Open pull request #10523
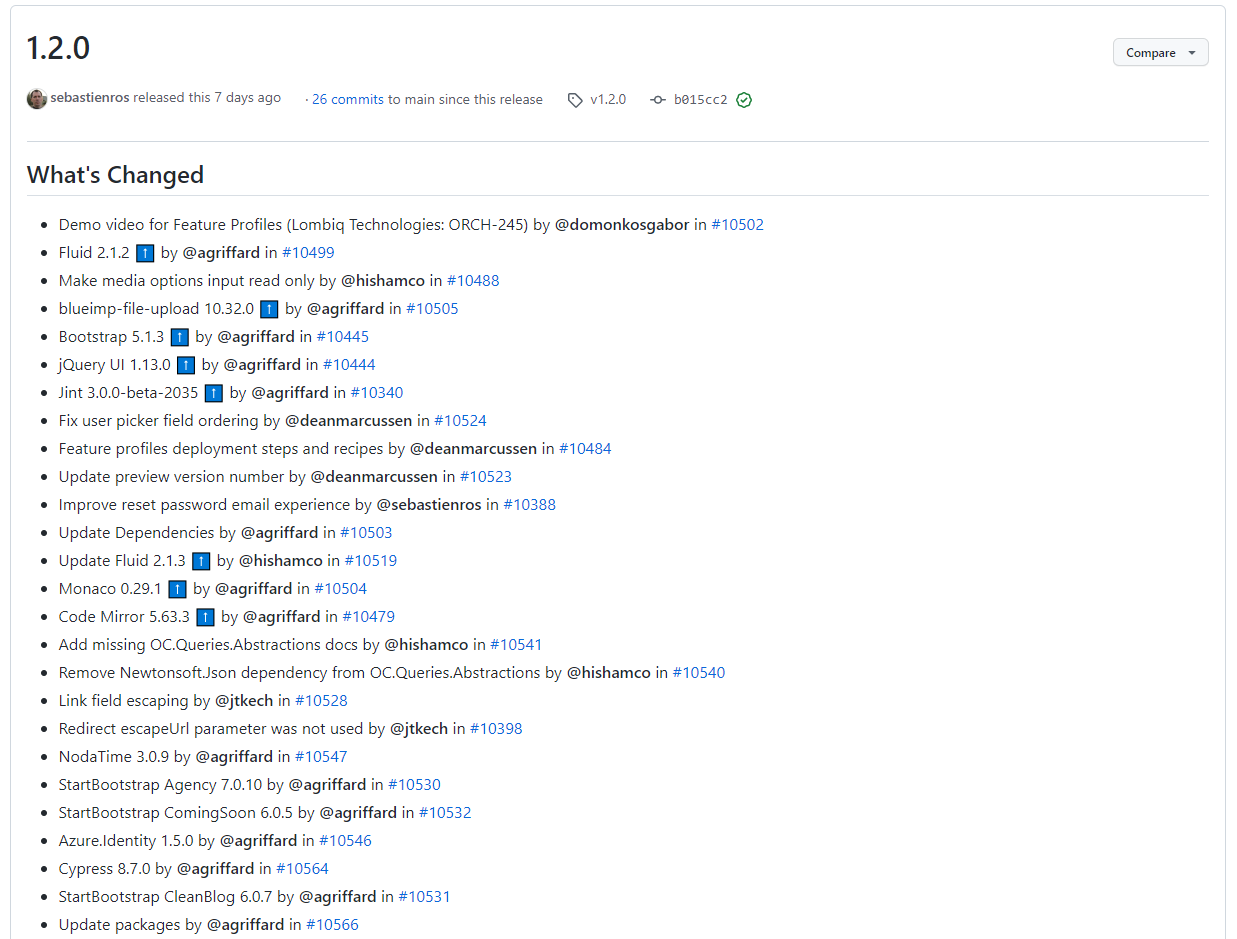 click(486, 477)
